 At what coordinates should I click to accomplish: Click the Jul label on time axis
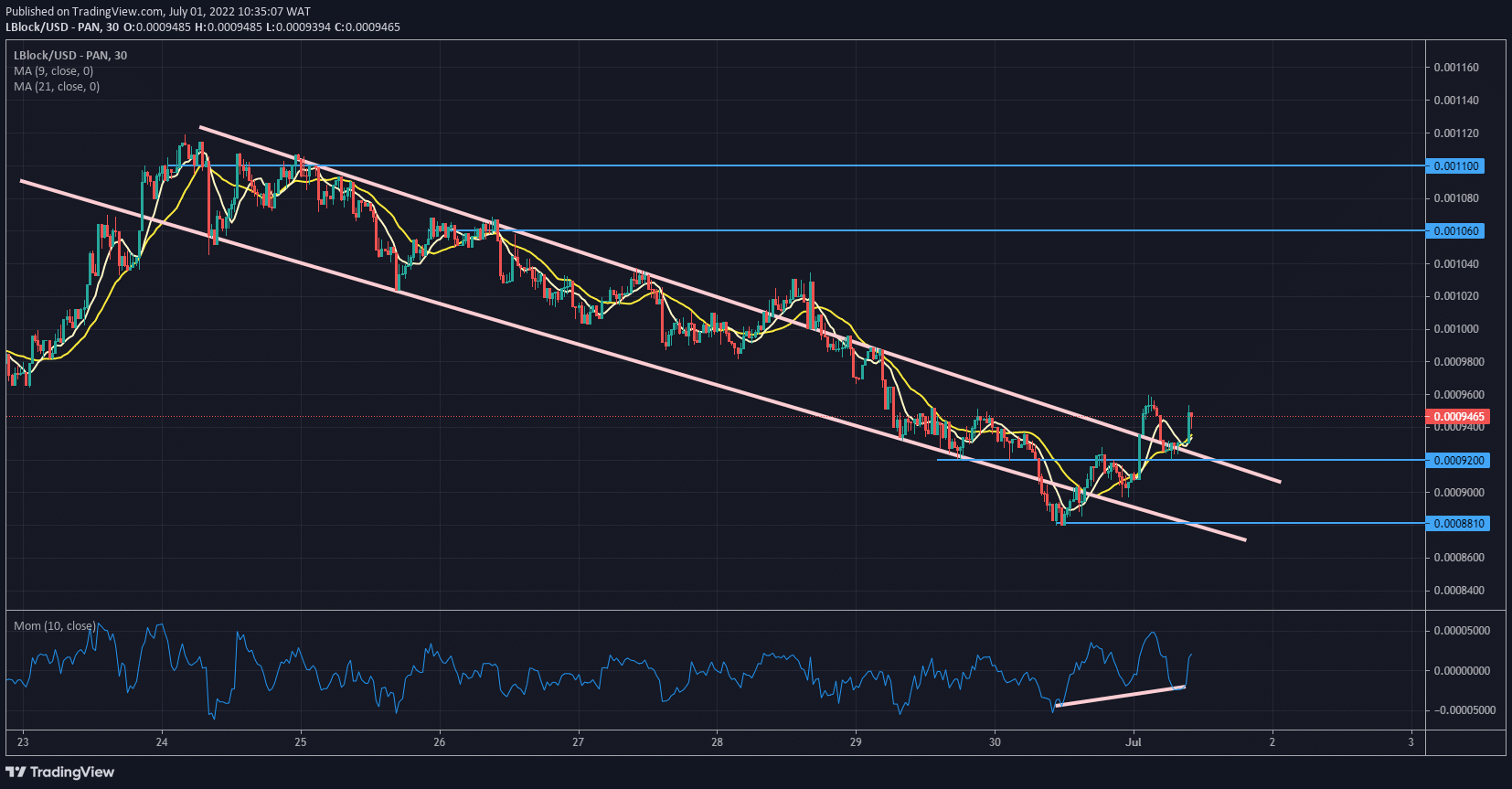tap(1134, 742)
